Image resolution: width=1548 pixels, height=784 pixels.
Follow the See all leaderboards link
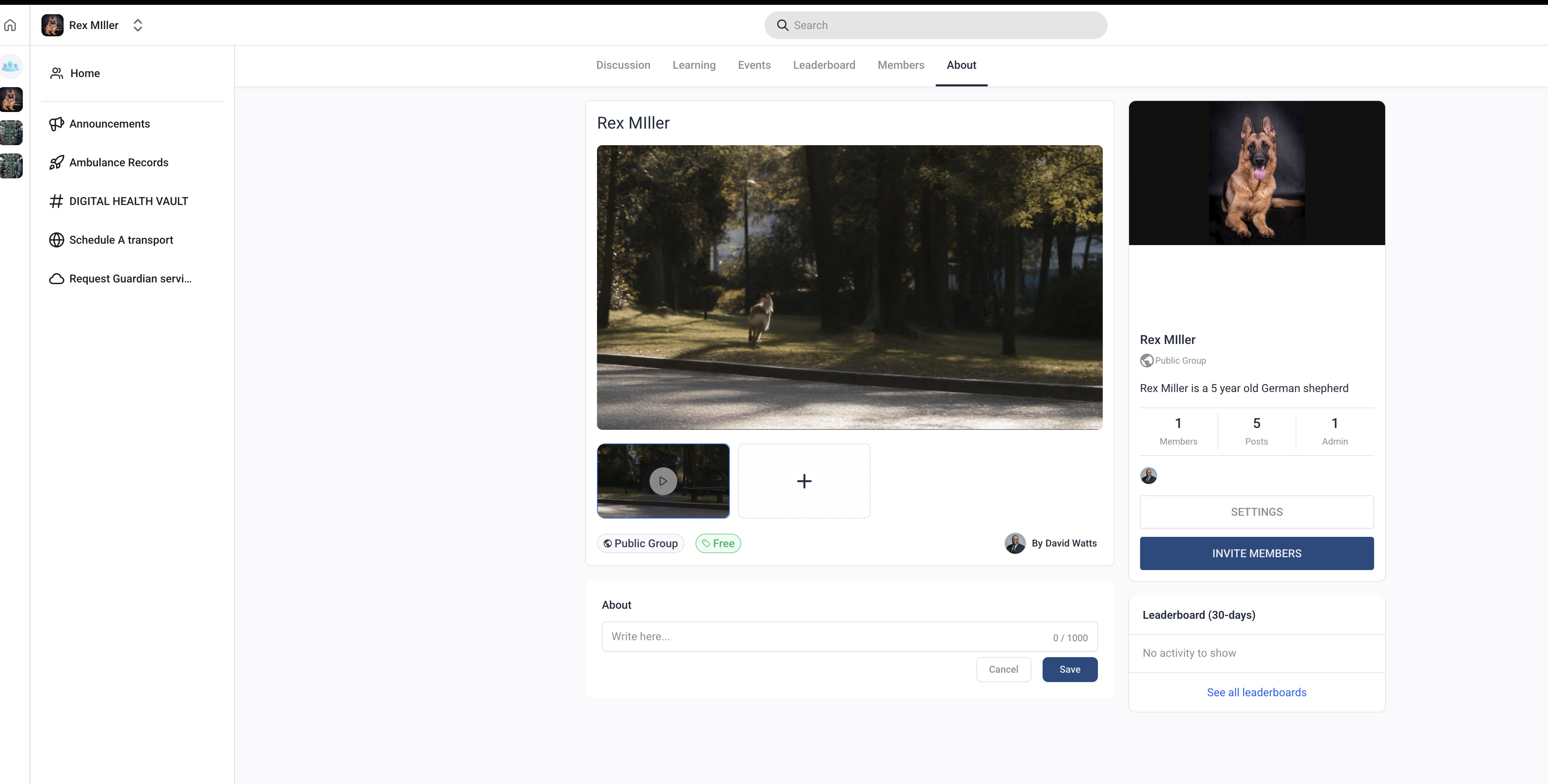pos(1256,692)
